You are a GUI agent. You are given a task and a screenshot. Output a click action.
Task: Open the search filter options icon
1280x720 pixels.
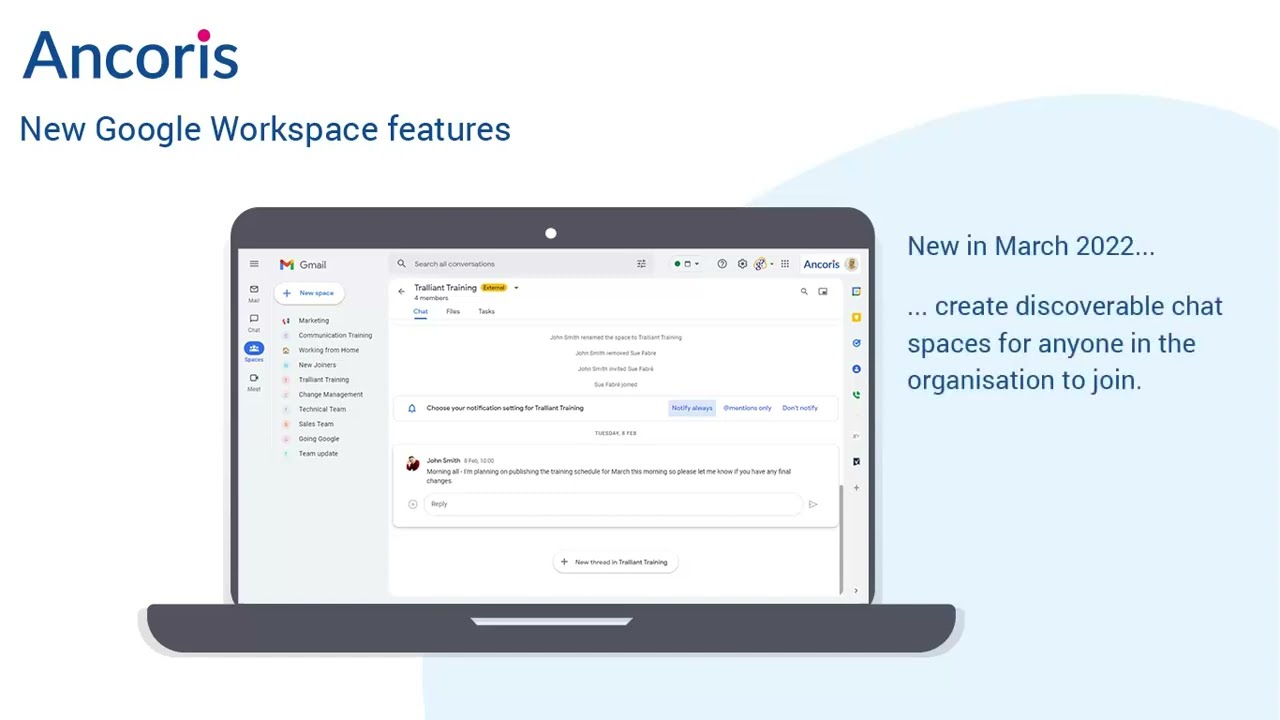[x=641, y=264]
